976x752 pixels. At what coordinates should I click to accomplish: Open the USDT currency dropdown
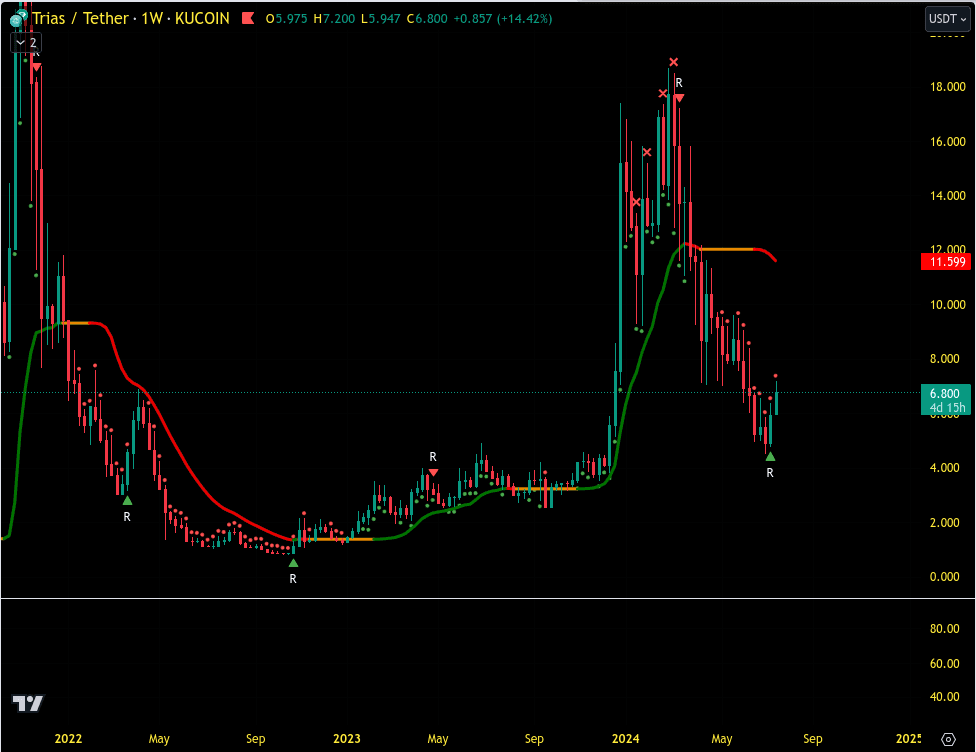coord(947,19)
